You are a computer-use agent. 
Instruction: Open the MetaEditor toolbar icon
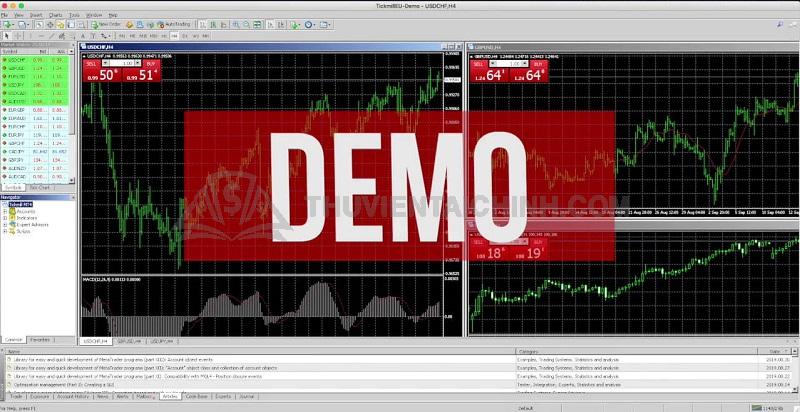[130, 24]
